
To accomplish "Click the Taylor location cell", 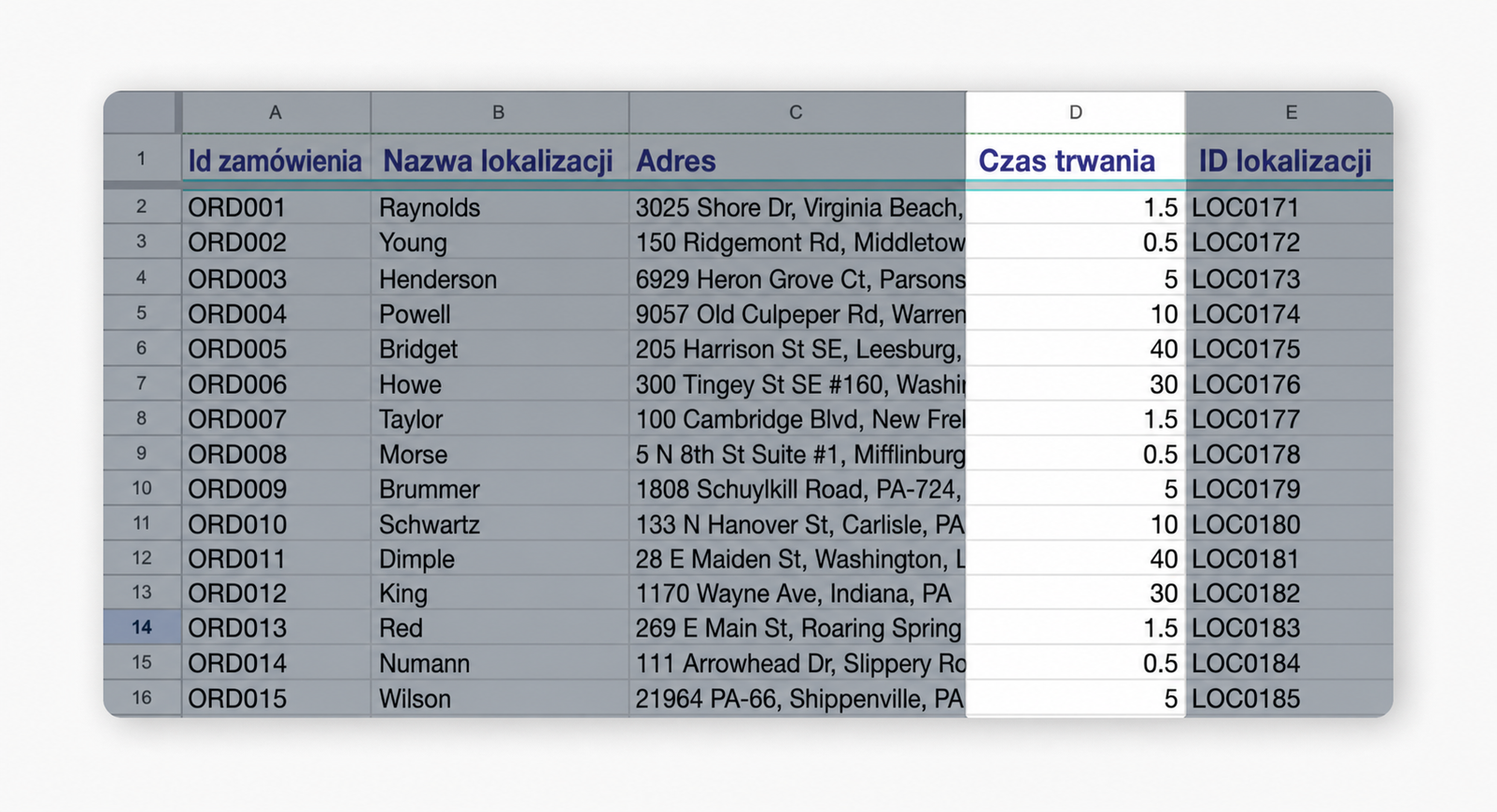I will point(499,419).
